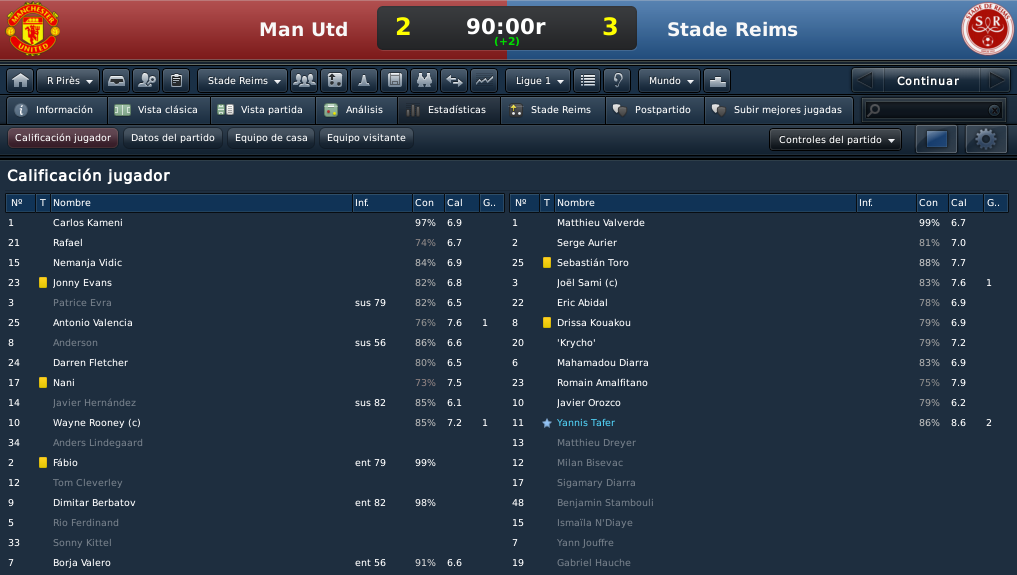The width and height of the screenshot is (1017, 575).
Task: Click the binoculars scouting icon
Action: pyautogui.click(x=424, y=80)
